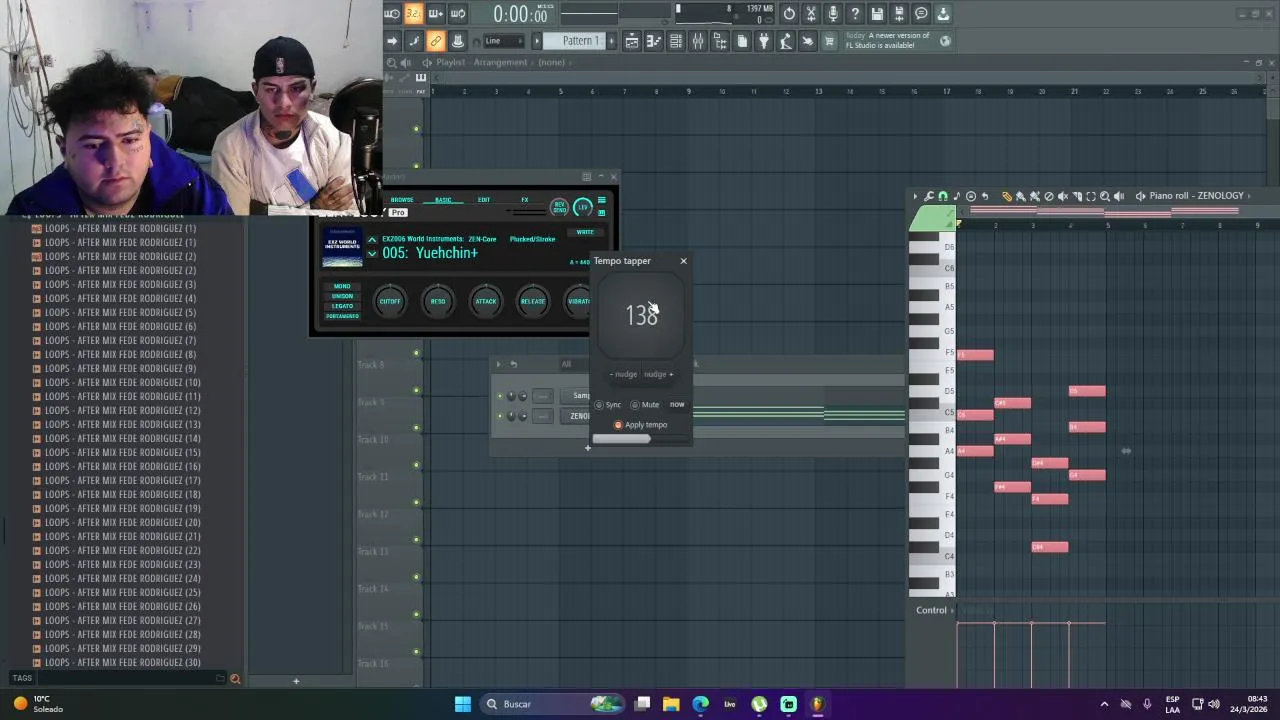The height and width of the screenshot is (720, 1280).
Task: Open the channel rack view icon
Action: (677, 41)
